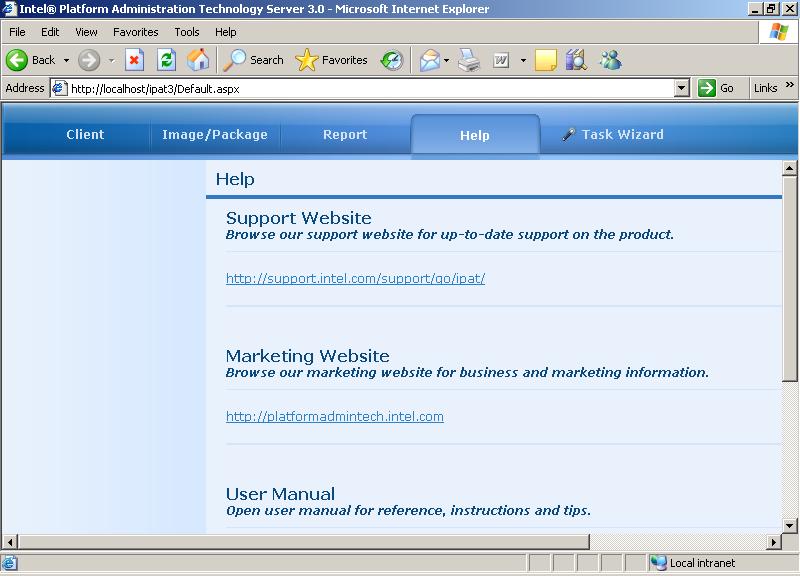The width and height of the screenshot is (800, 576).
Task: Click the horizontal scrollbar thumb
Action: (304, 542)
